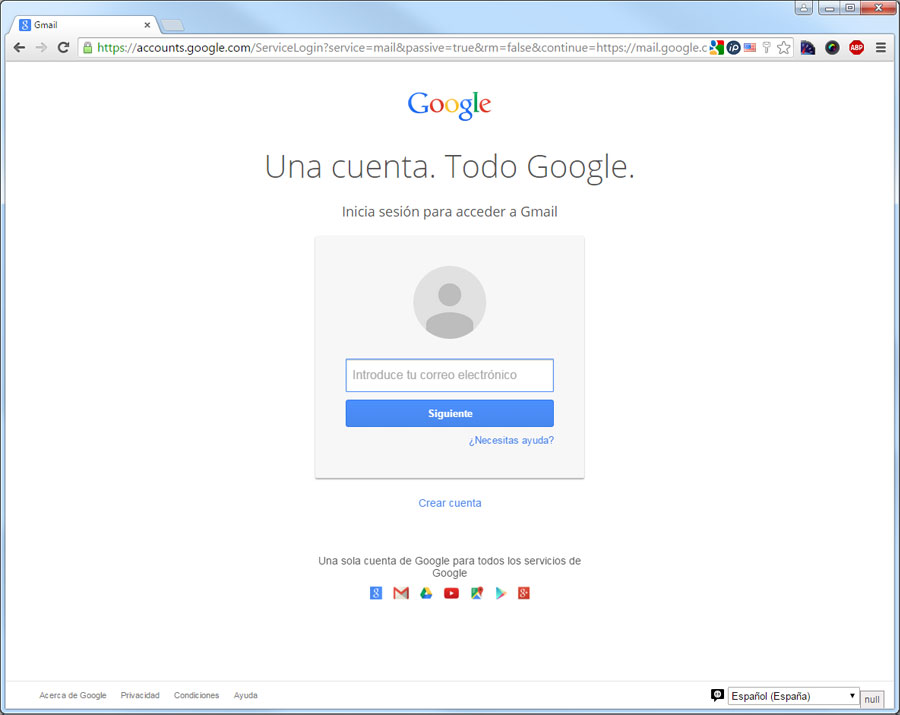900x715 pixels.
Task: Click the Google logo
Action: pos(449,106)
